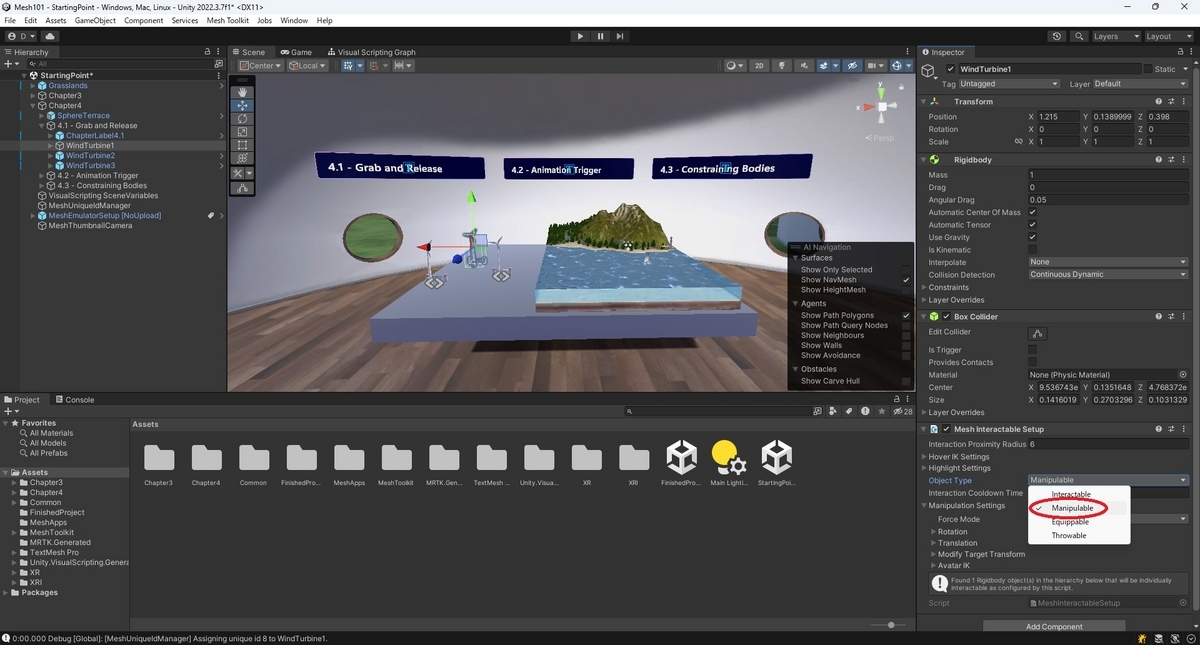
Task: Open the Layers dropdown in top toolbar
Action: (x=1113, y=36)
